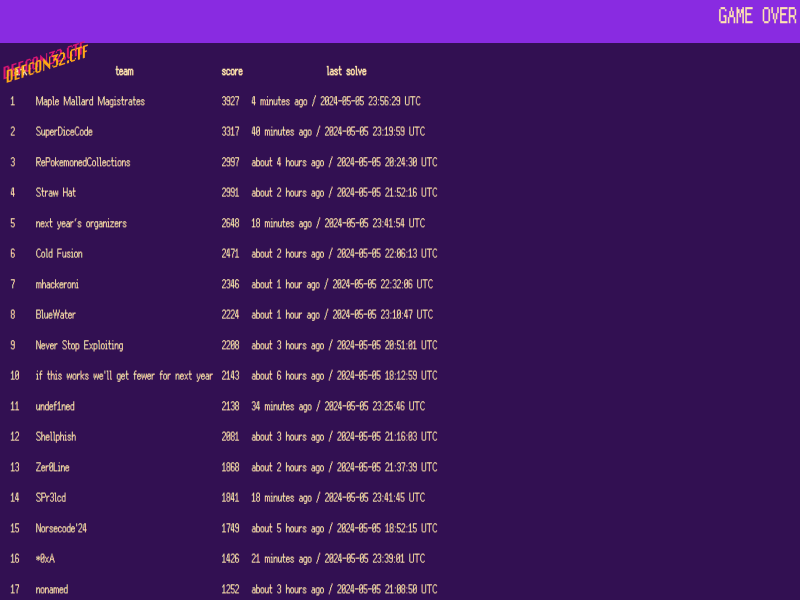The image size is (800, 600).
Task: Open the Norsecode'24 team entry
Action: 62,528
